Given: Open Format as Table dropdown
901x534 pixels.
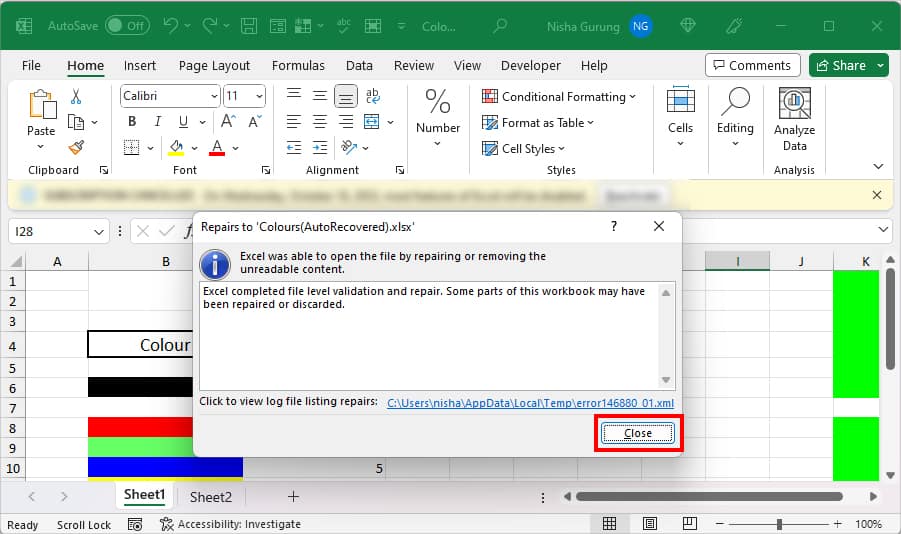Looking at the screenshot, I should coord(538,122).
